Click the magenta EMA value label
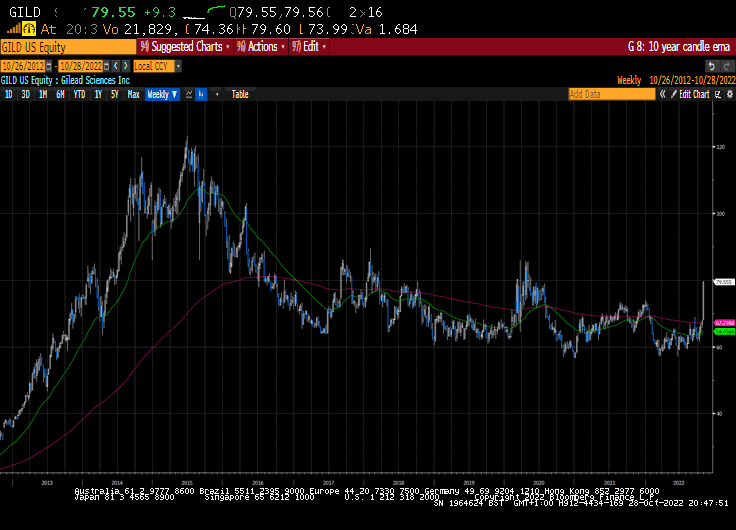Viewport: 736px width, 530px height. [724, 323]
